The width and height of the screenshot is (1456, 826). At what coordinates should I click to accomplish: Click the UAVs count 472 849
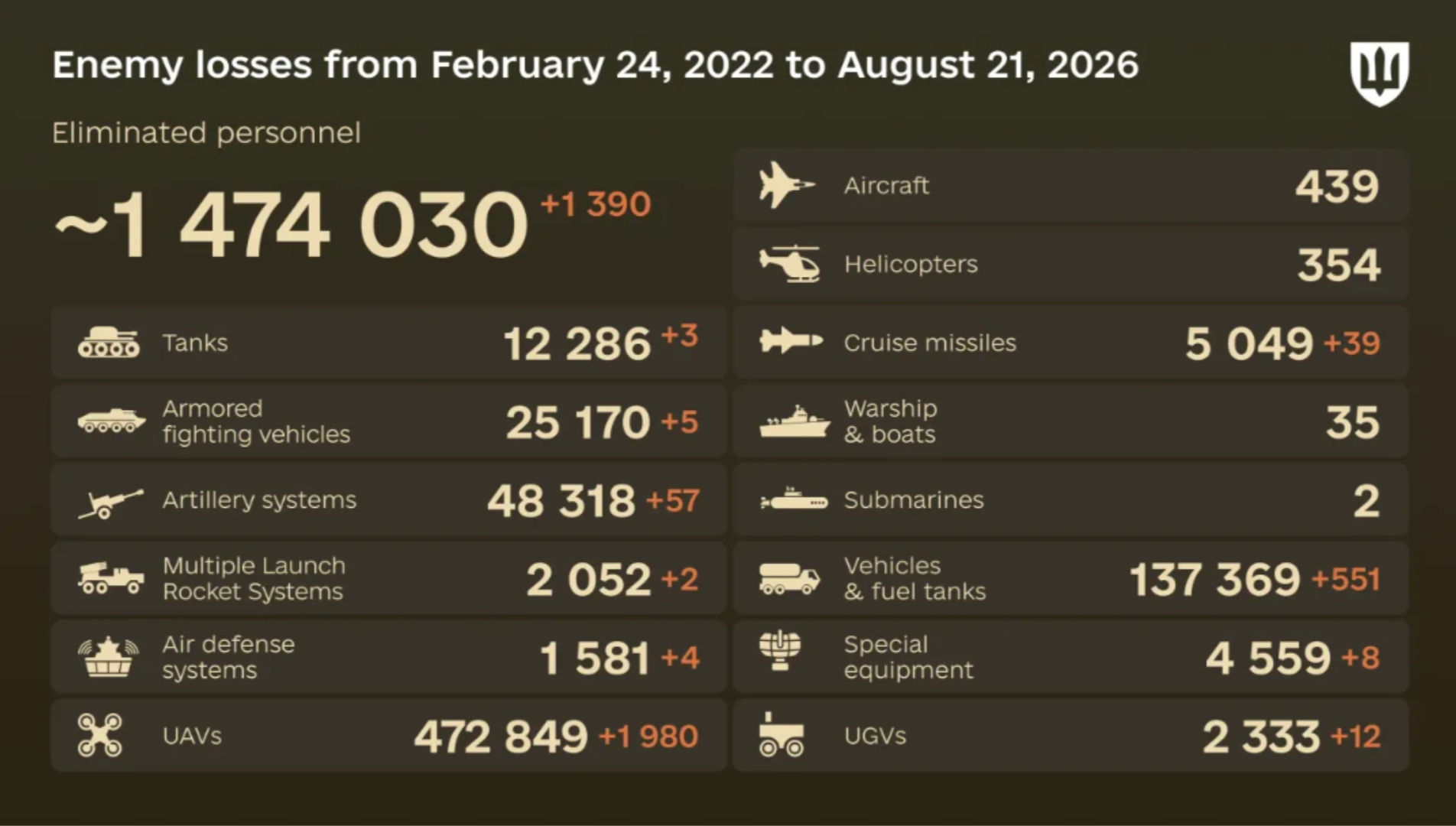pos(501,736)
